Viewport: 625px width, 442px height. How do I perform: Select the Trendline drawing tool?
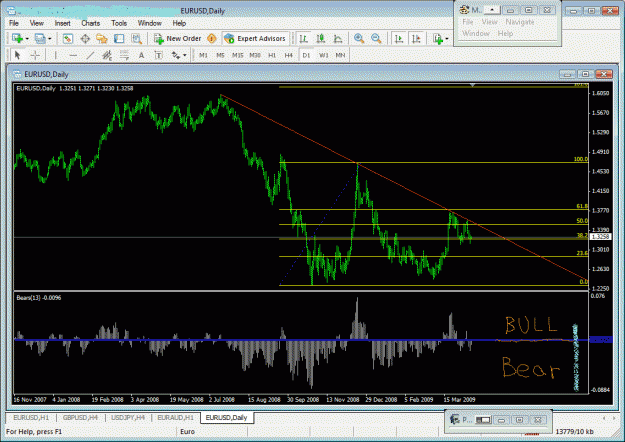tap(90, 55)
